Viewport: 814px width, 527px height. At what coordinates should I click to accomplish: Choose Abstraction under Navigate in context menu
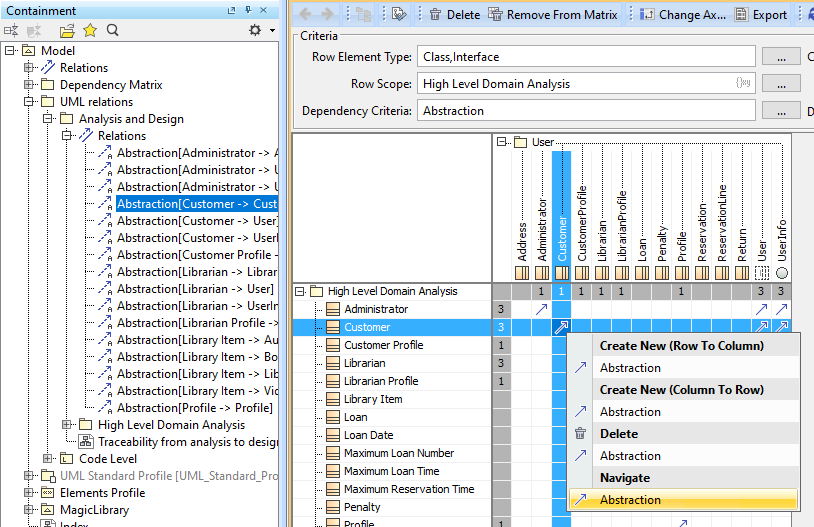[x=630, y=500]
